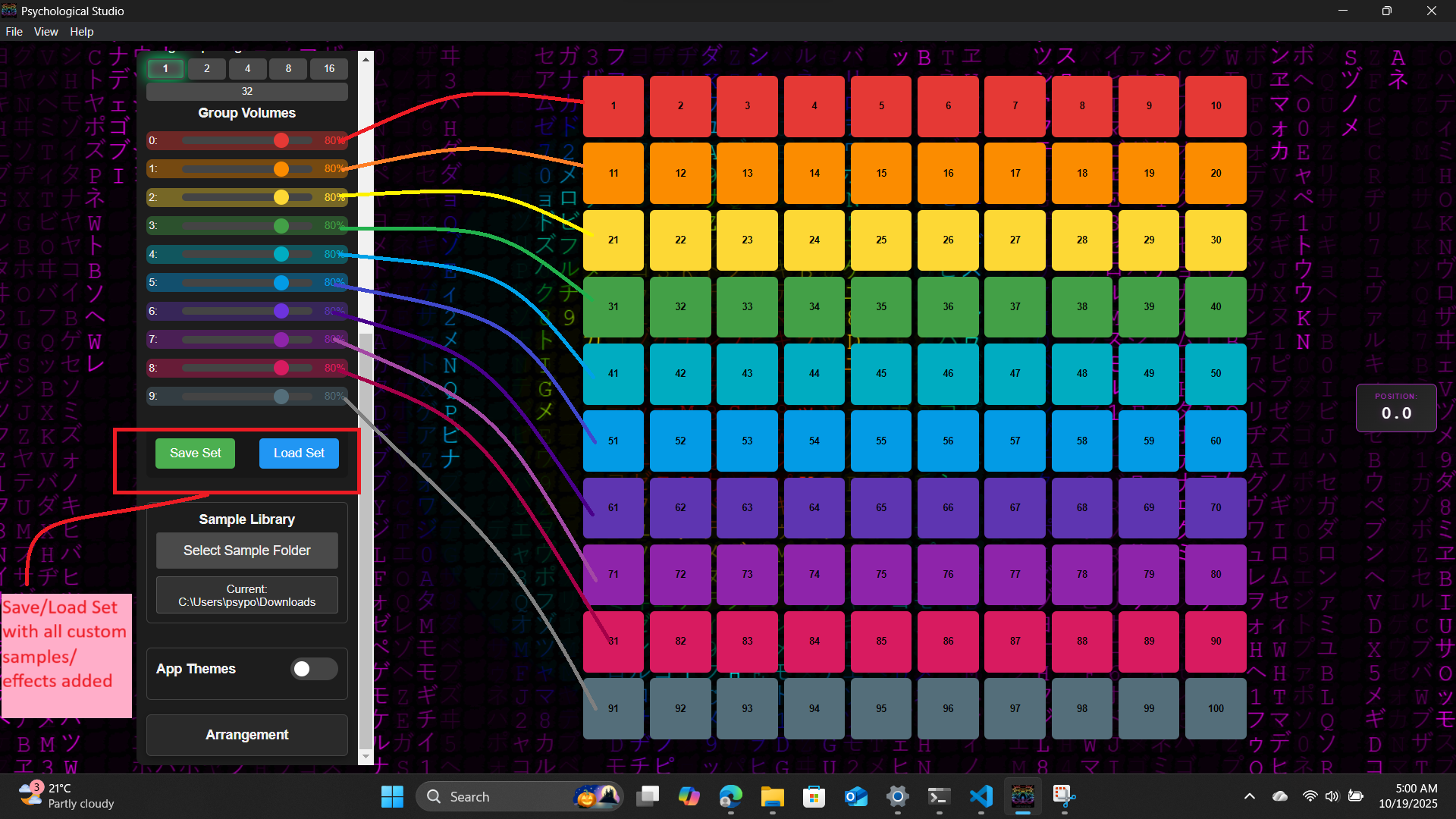Expand the Arrangement section
The width and height of the screenshot is (1456, 819).
pyautogui.click(x=247, y=735)
